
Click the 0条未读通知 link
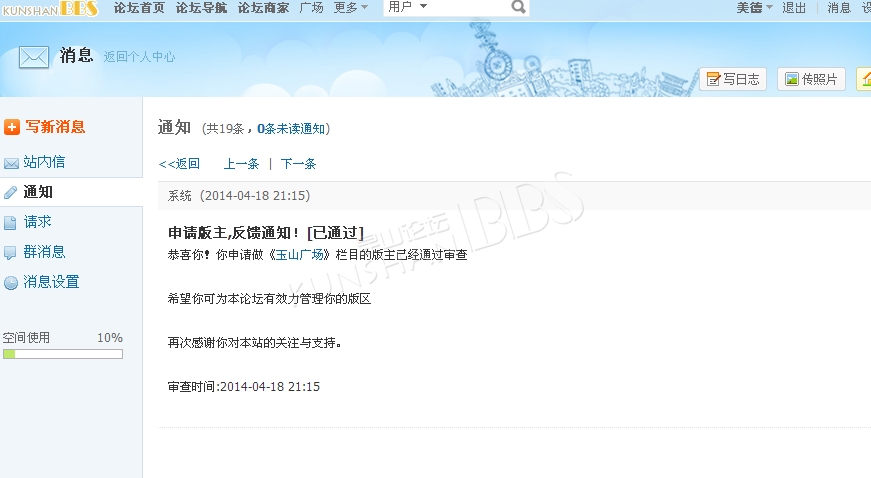(291, 129)
